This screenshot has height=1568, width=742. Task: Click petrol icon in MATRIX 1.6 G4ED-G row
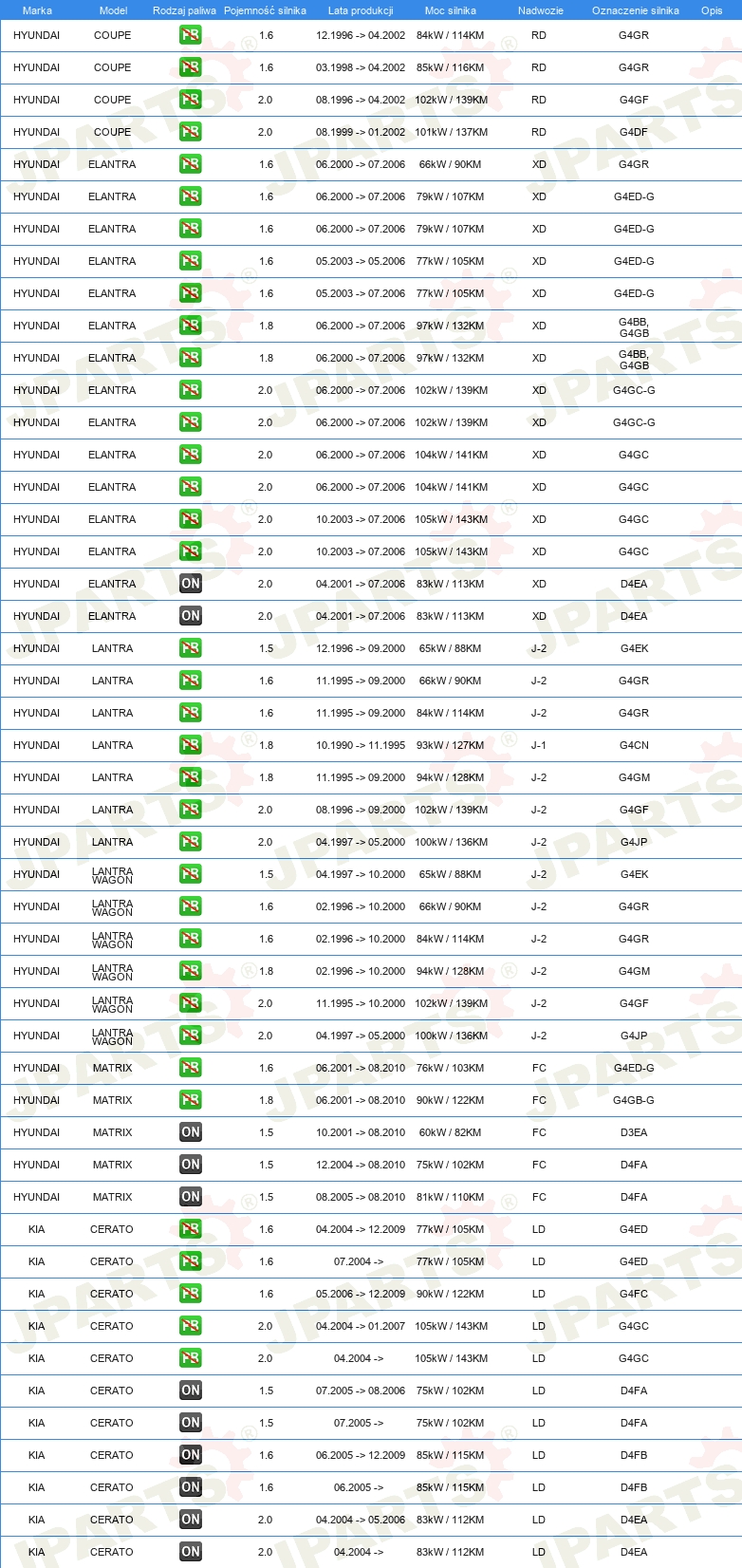pyautogui.click(x=191, y=1068)
